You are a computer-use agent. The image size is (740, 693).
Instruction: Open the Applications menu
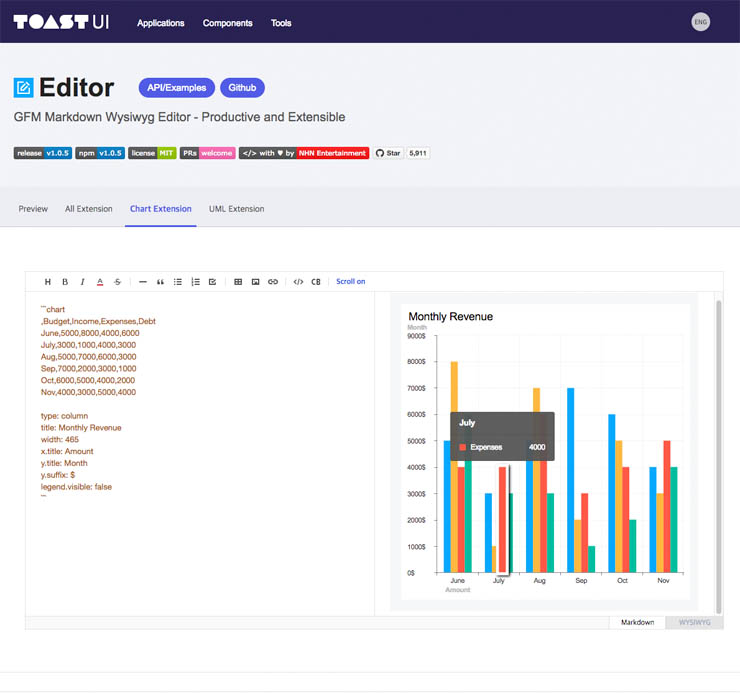point(161,23)
